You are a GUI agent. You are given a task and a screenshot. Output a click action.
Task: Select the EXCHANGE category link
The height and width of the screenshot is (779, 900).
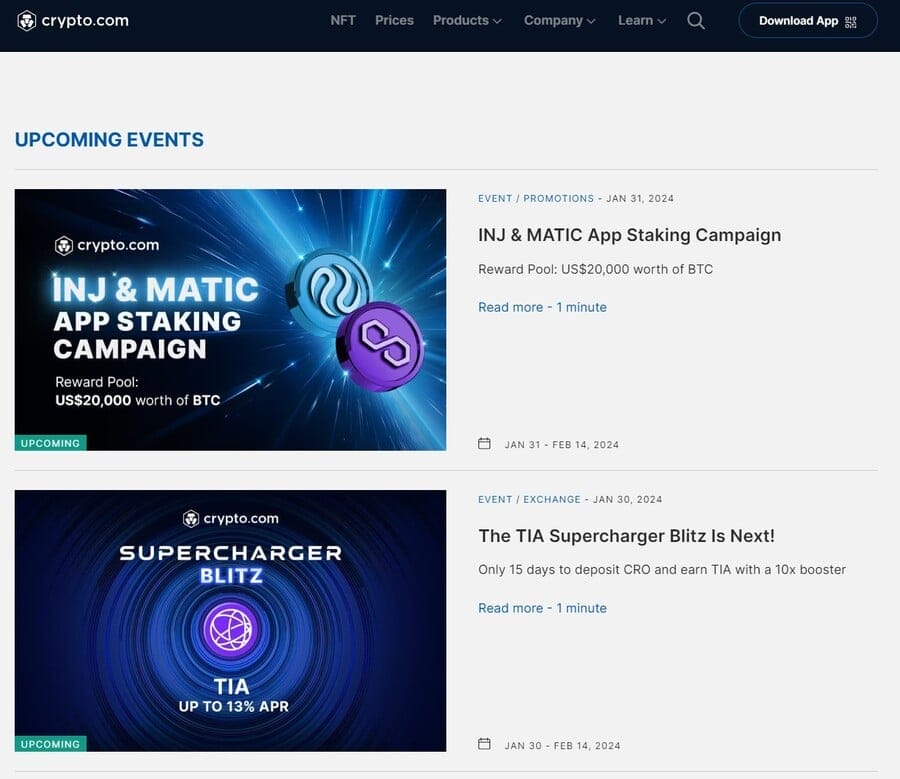(552, 499)
